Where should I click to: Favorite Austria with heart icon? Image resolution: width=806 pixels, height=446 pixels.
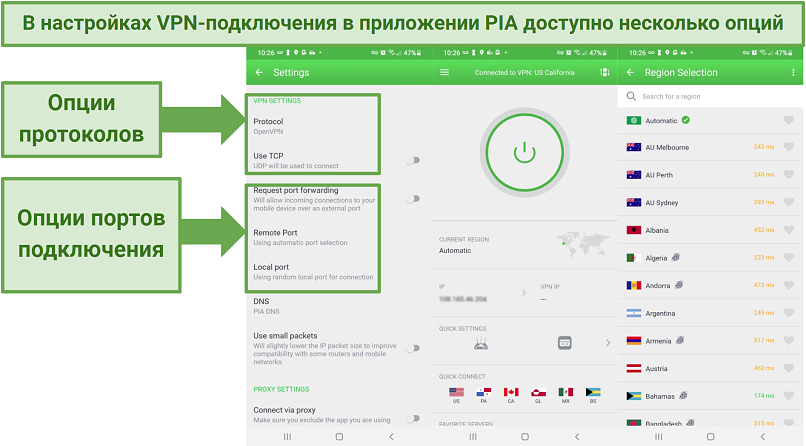(789, 368)
